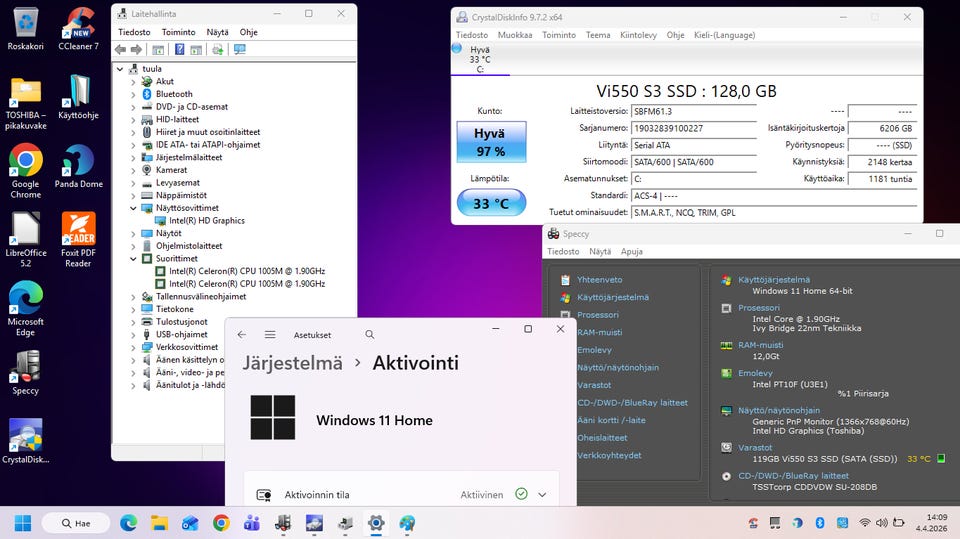Click the Hyvä 97 % health status button
Viewport: 960px width, 539px height.
[x=491, y=142]
